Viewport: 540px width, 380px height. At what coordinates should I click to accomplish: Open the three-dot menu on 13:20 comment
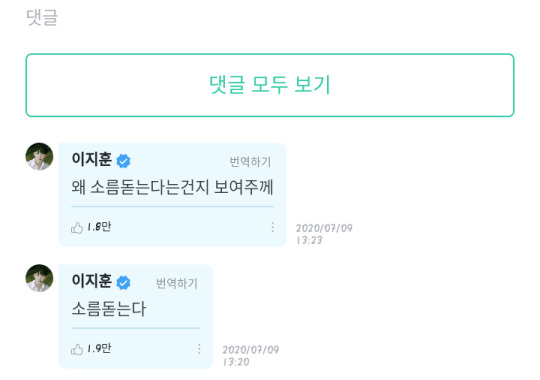[199, 349]
